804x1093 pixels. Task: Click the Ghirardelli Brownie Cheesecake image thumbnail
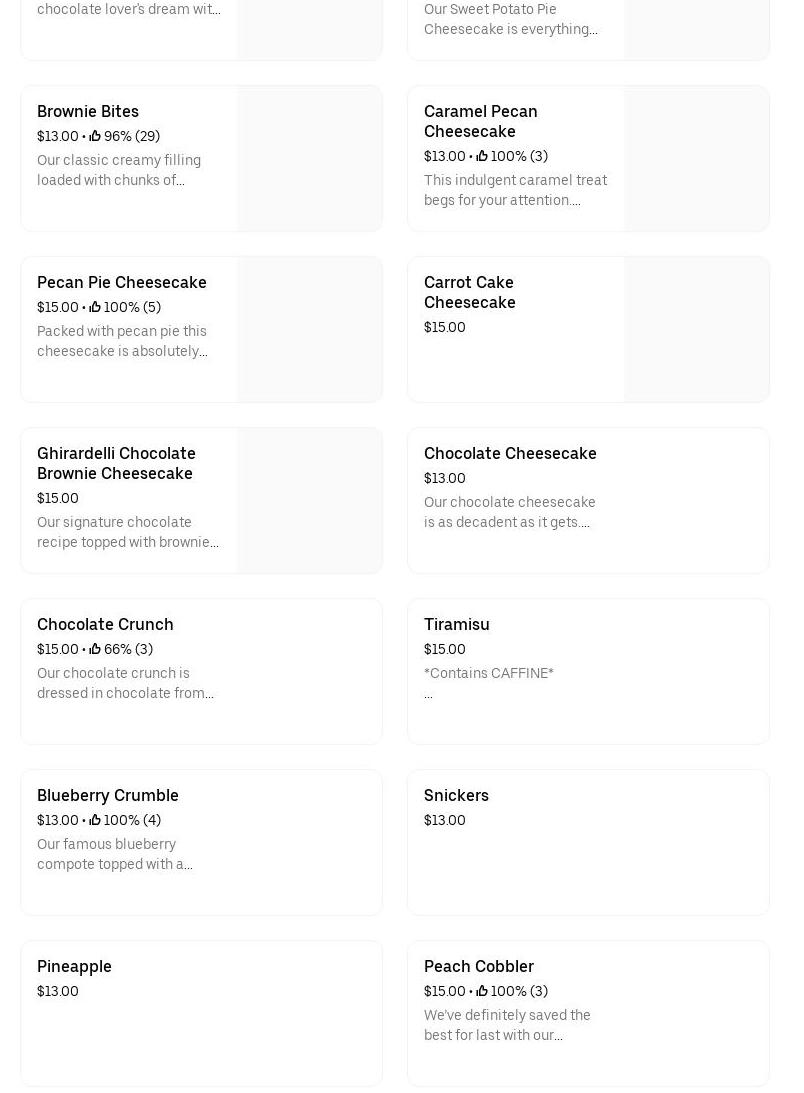310,500
